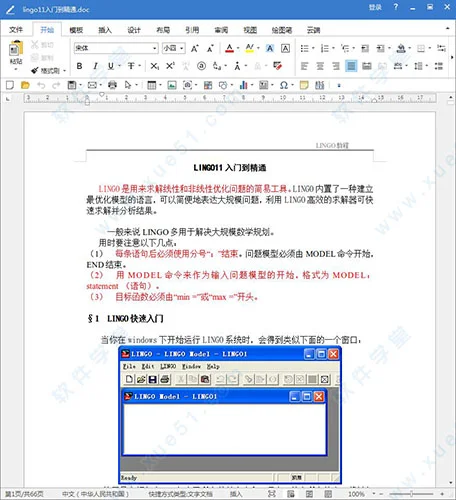456x500 pixels.
Task: Switch to the 审阅 tab
Action: pos(221,30)
